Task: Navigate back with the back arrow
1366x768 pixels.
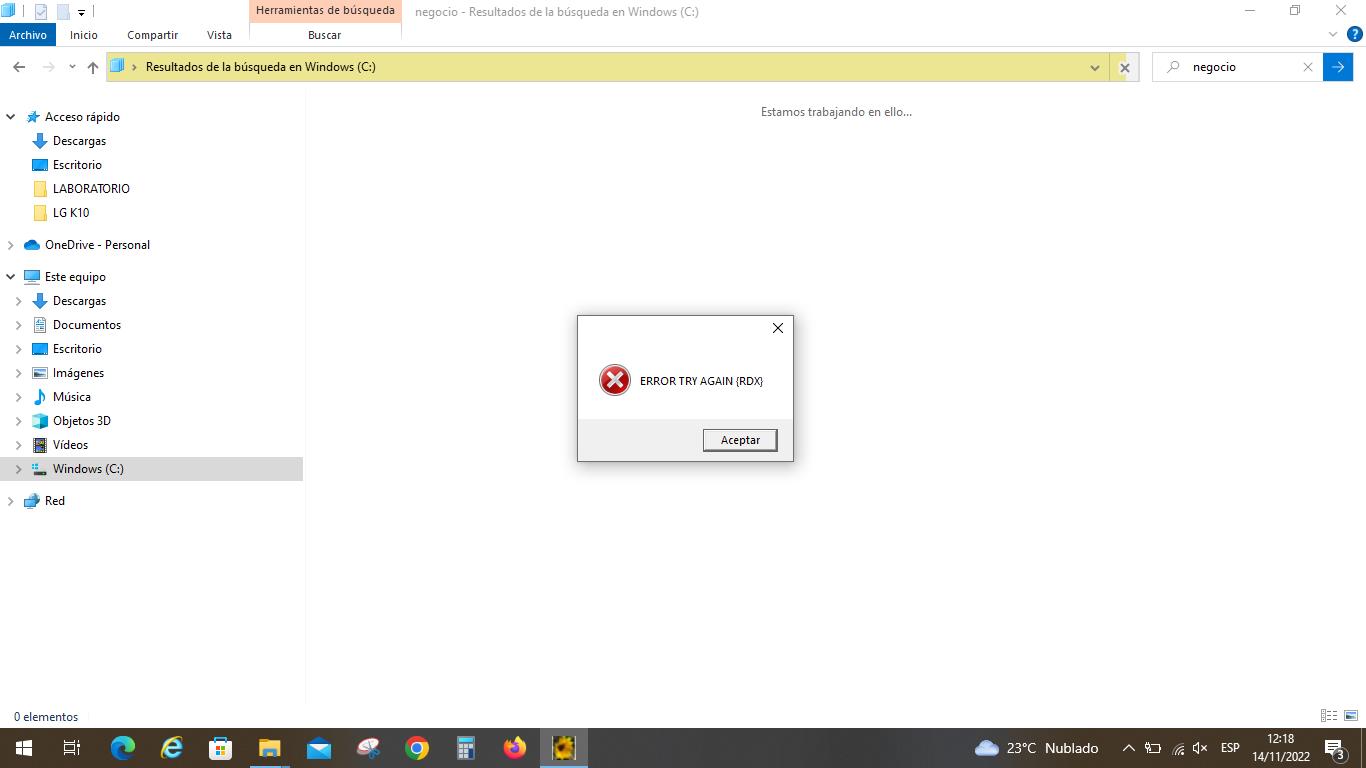Action: tap(19, 67)
